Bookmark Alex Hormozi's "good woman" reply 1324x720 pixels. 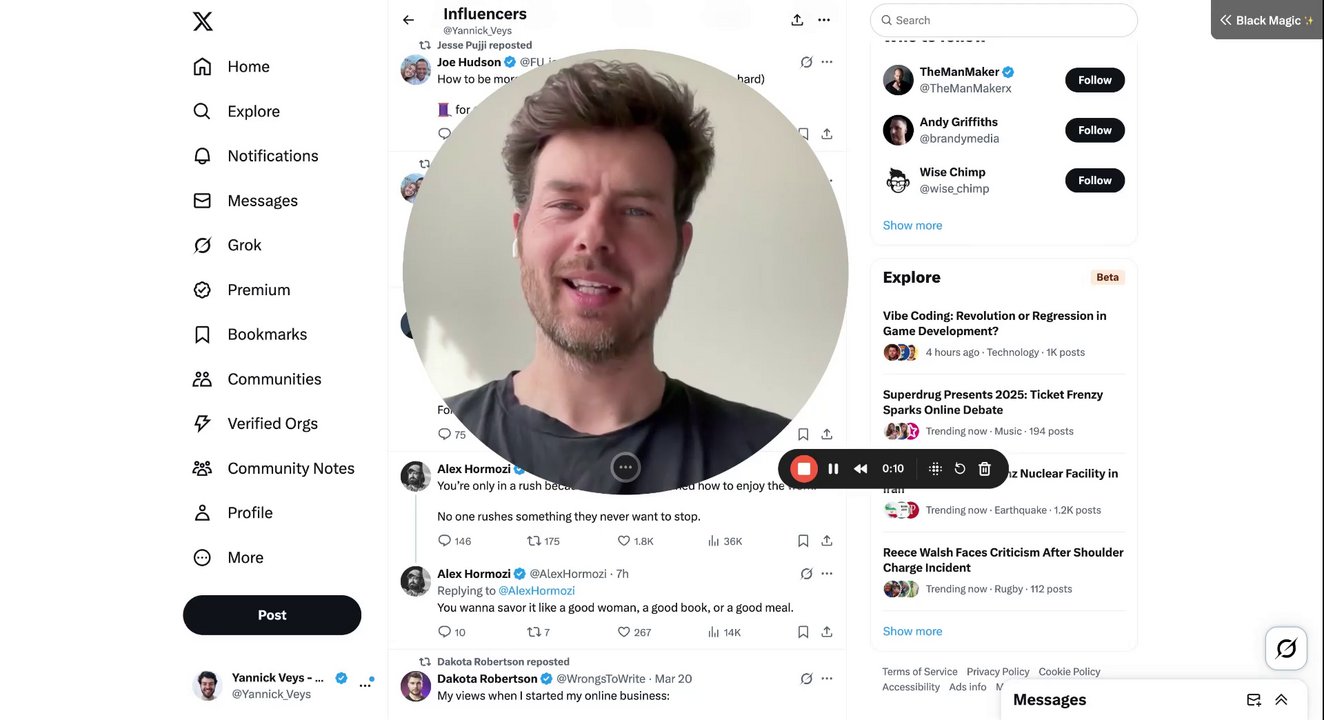(x=803, y=632)
